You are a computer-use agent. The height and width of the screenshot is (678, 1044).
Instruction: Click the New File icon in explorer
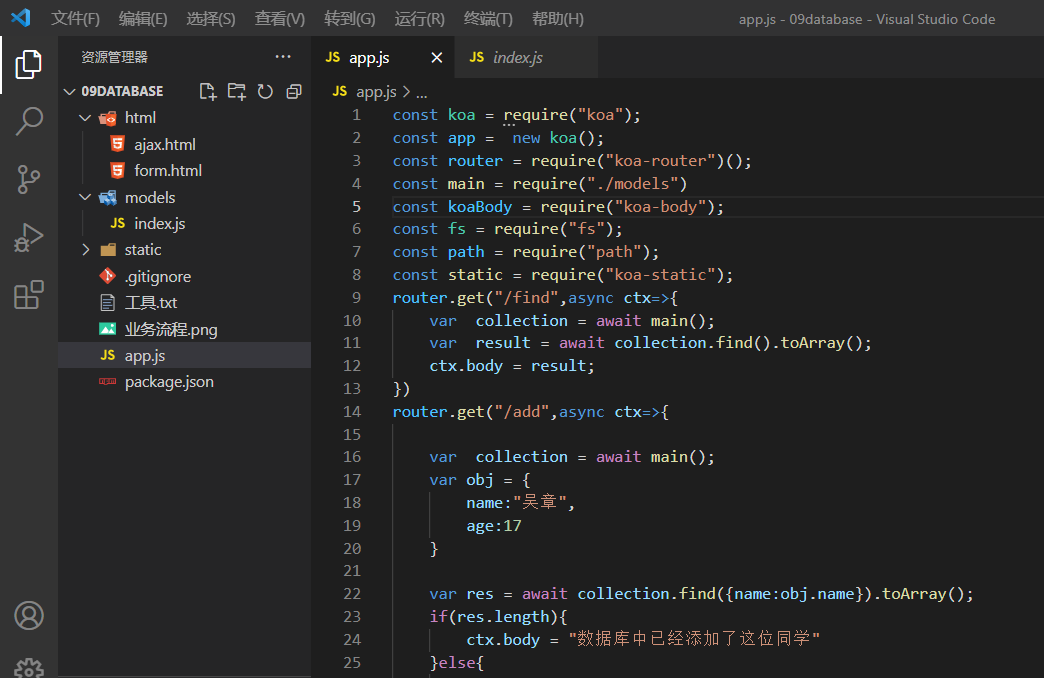click(x=208, y=91)
